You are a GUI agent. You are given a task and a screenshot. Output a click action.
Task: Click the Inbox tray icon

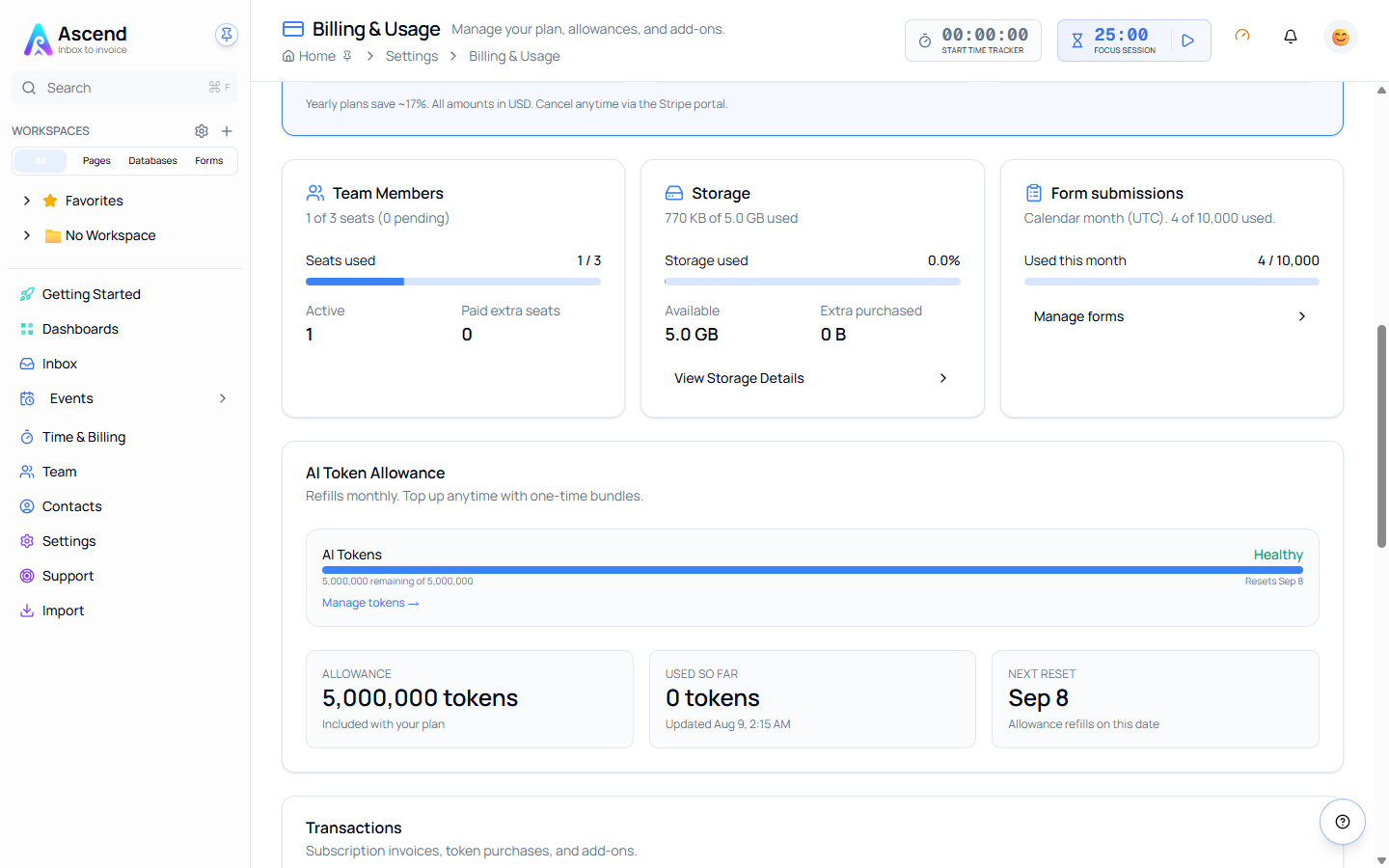[27, 364]
